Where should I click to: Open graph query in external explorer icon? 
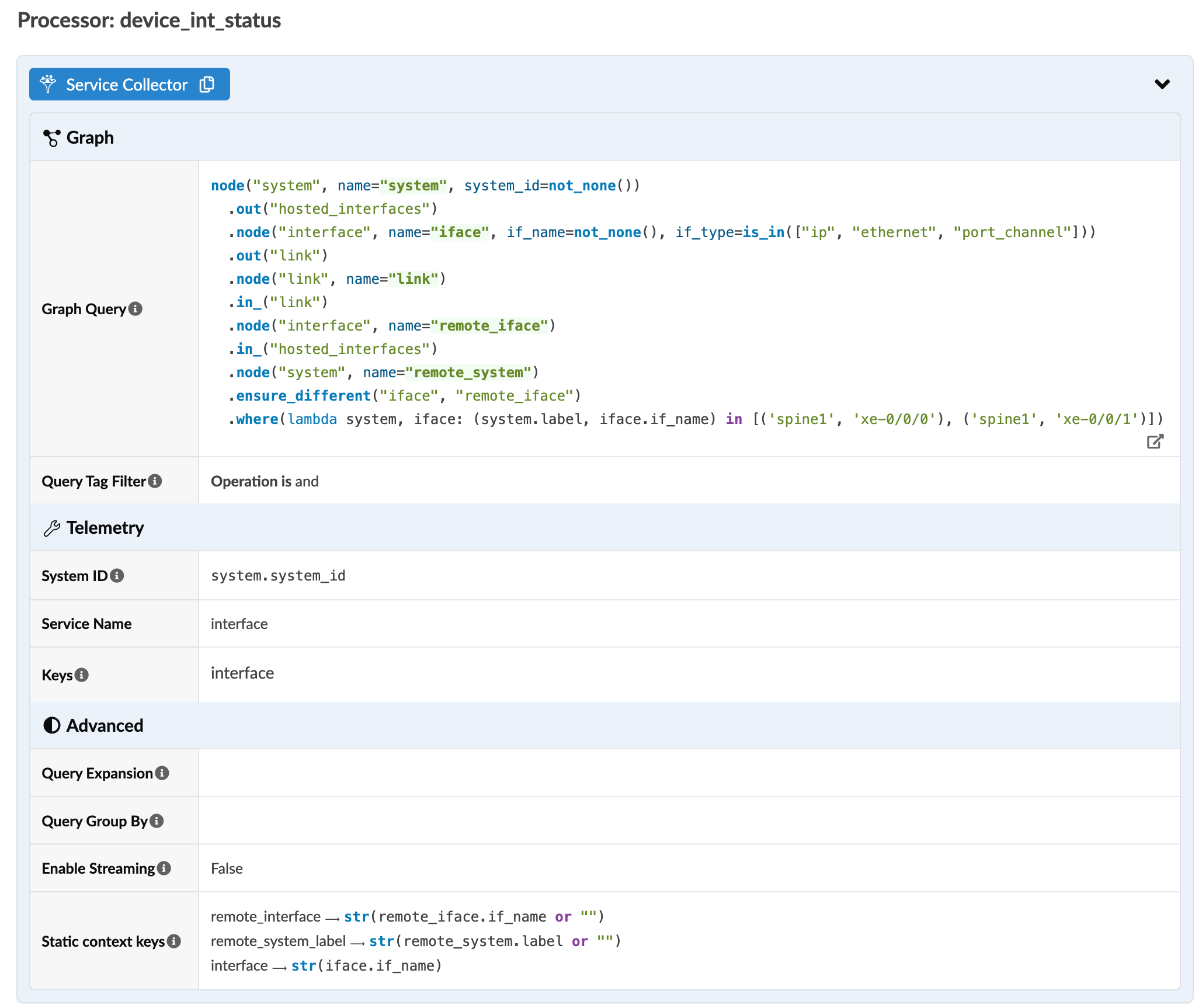point(1155,442)
